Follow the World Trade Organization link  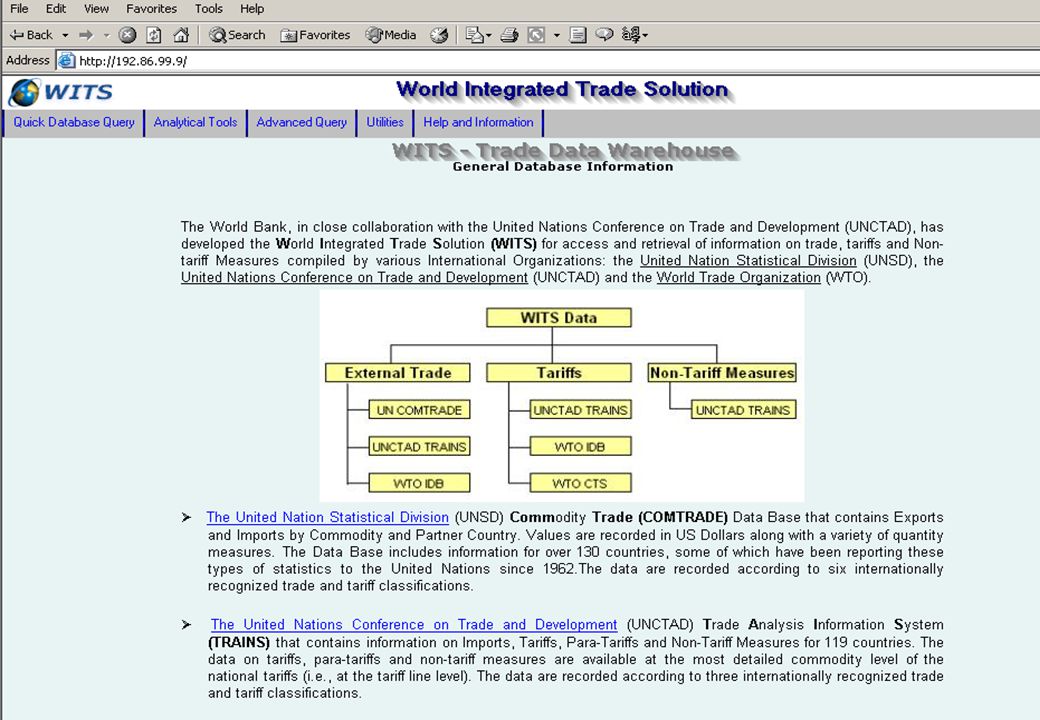(x=738, y=277)
